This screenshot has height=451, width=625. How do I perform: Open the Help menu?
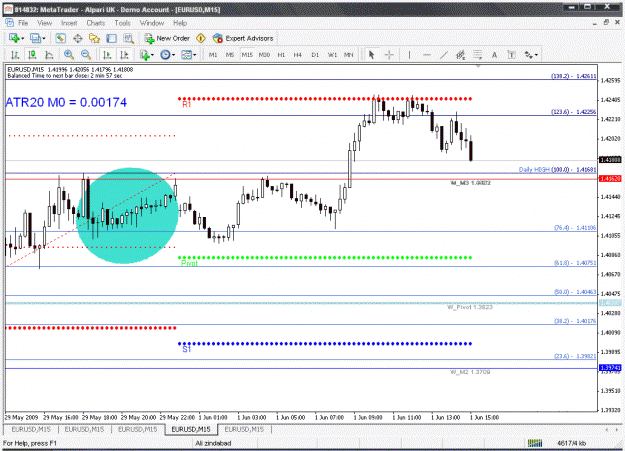click(180, 23)
